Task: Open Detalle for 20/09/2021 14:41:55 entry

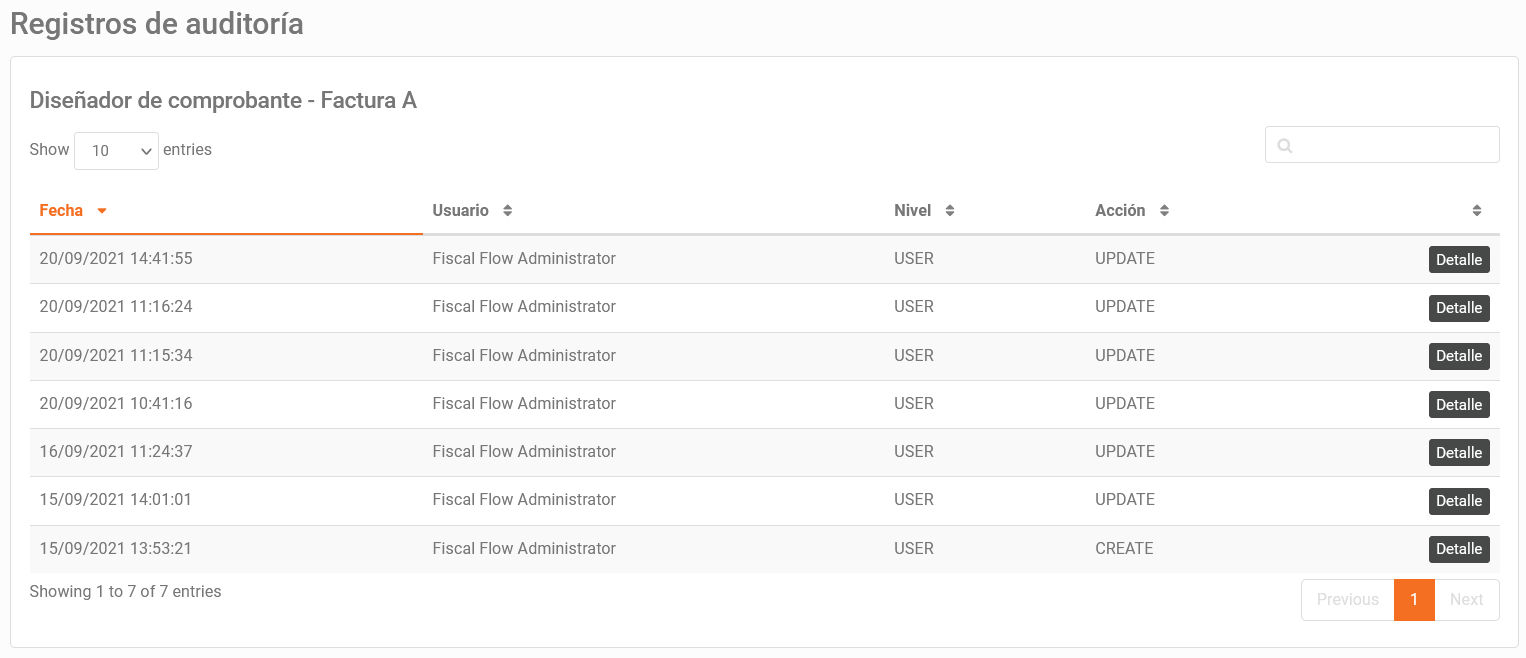Action: [1459, 260]
